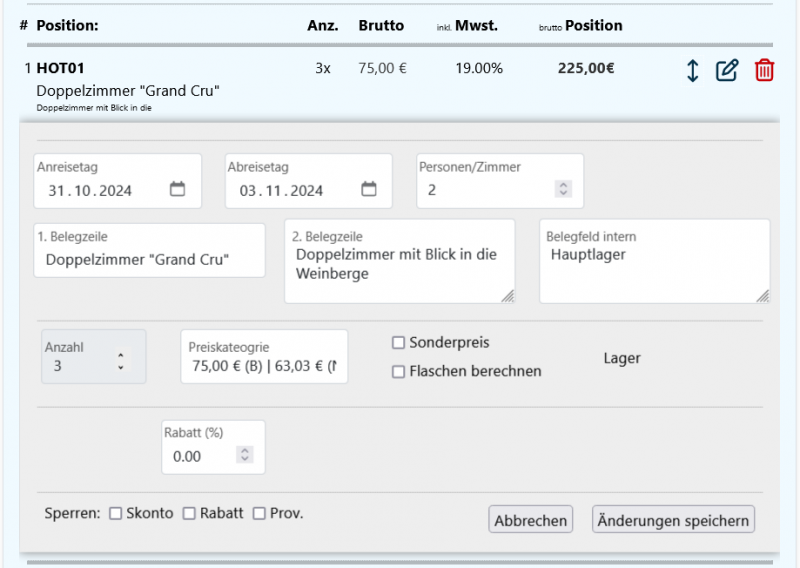Screen dimensions: 800x568
Task: Click the Rabatt (%) spinner arrows
Action: click(245, 456)
